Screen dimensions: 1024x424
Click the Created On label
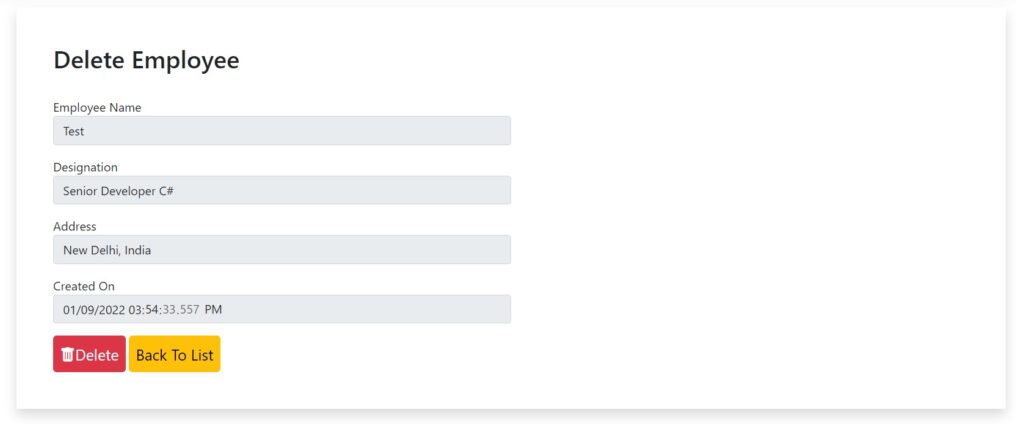point(84,286)
